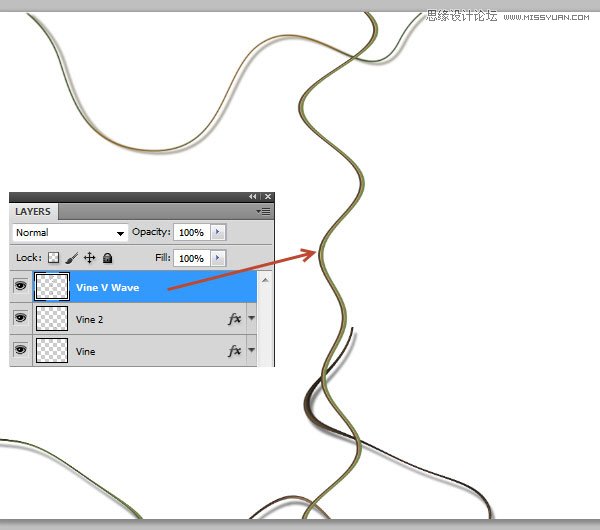Hide the Vine layer
600x530 pixels.
(x=21, y=349)
